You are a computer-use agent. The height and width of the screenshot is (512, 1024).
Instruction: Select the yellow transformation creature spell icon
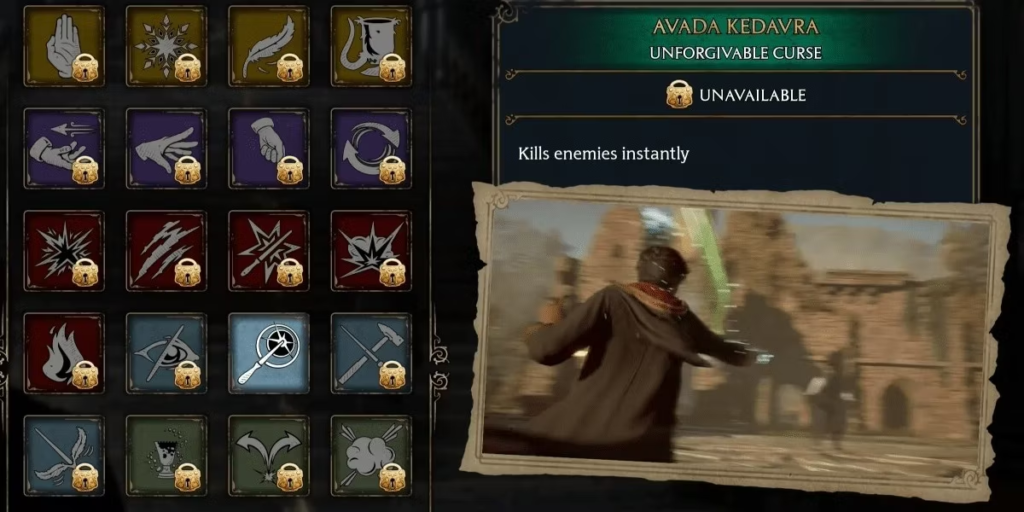pyautogui.click(x=371, y=46)
